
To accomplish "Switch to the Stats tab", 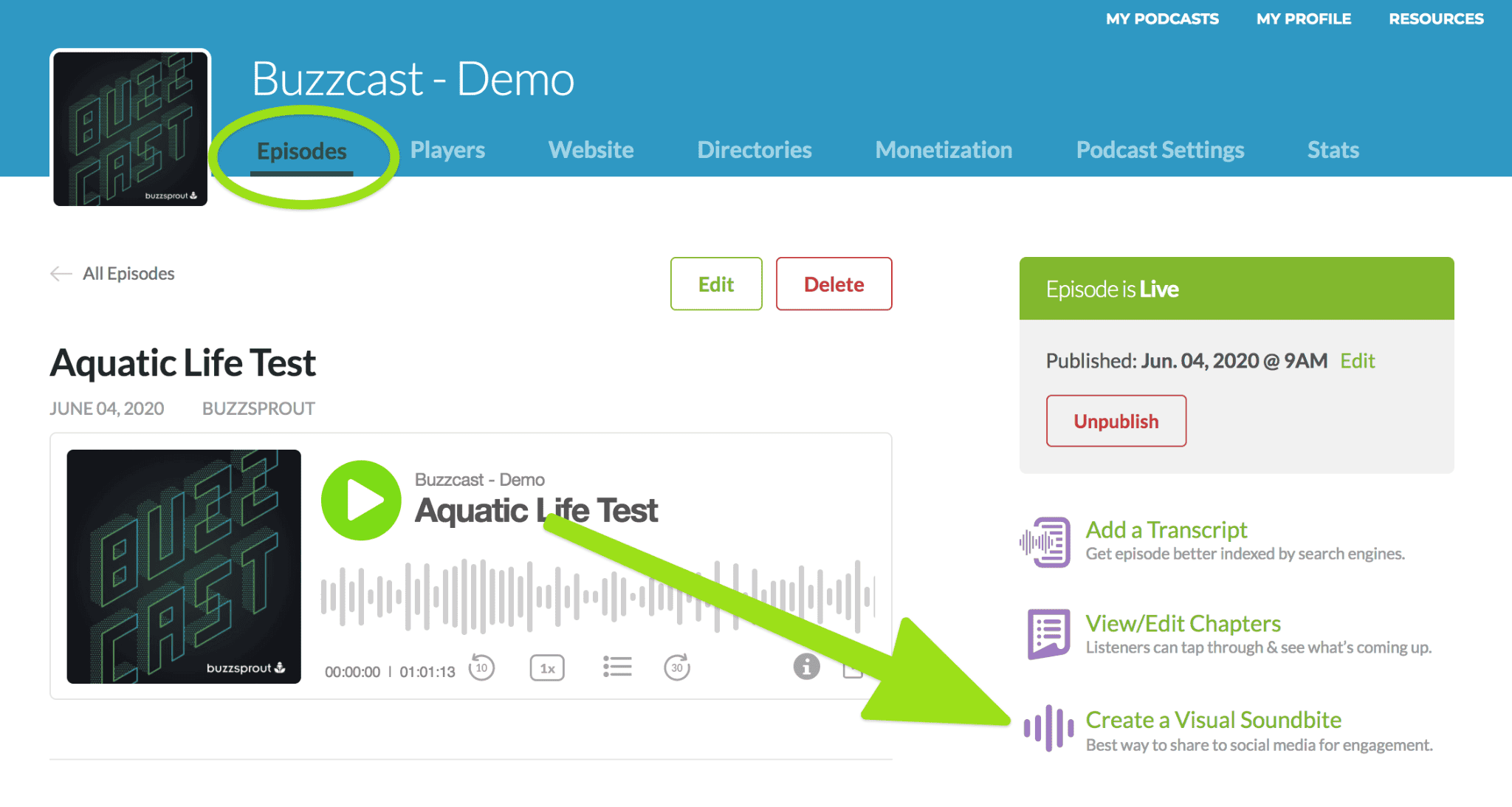I will (1333, 150).
